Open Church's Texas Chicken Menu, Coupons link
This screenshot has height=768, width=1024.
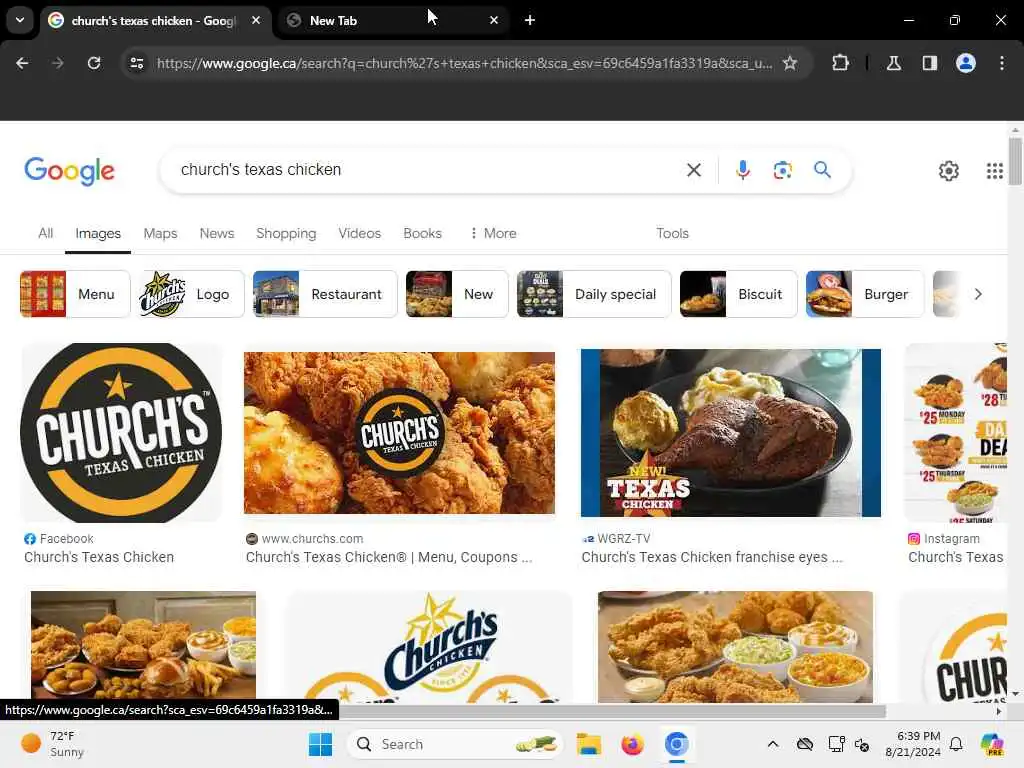pos(389,557)
